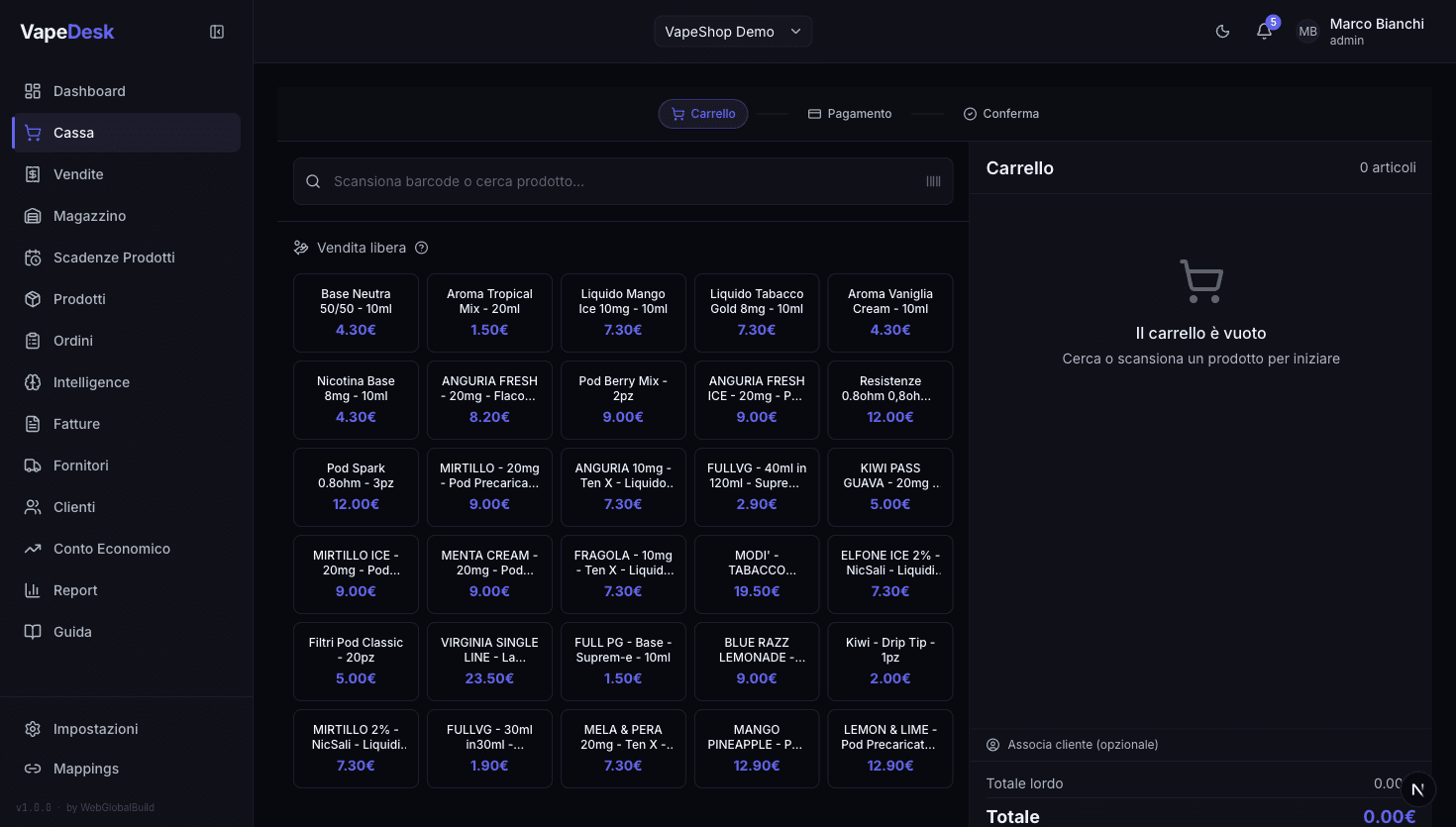Click the MB user avatar
The image size is (1456, 827).
[1307, 32]
